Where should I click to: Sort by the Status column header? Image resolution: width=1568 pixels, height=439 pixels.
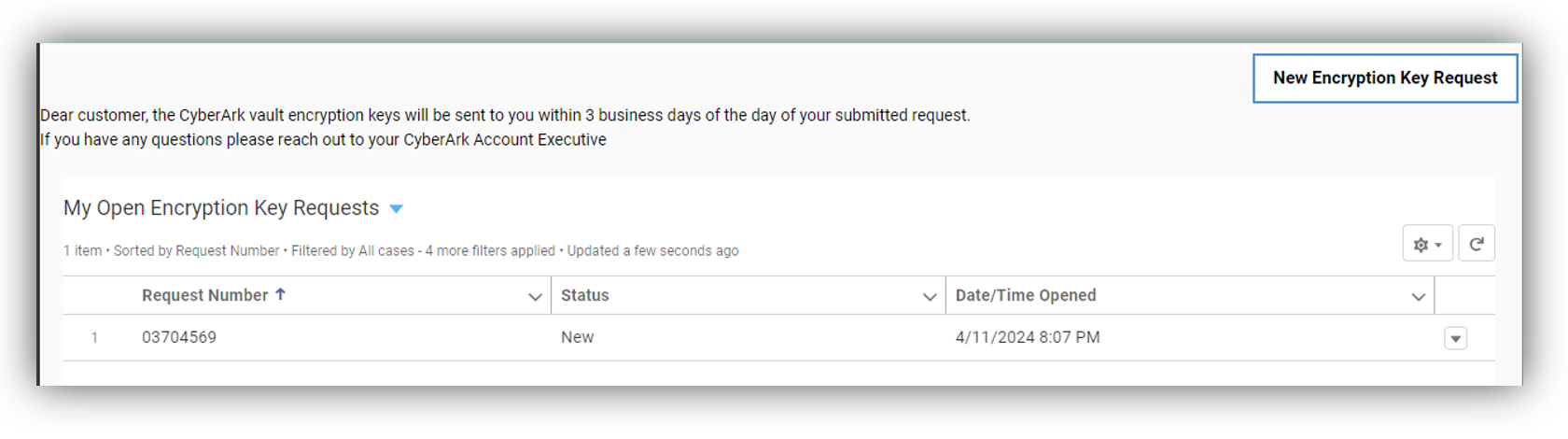tap(584, 296)
